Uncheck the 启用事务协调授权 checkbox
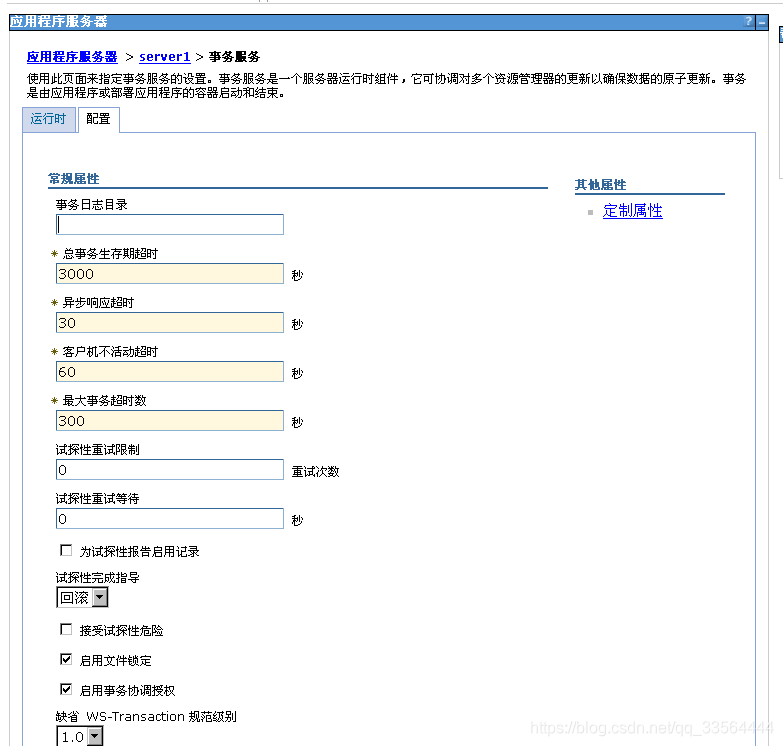Image resolution: width=783 pixels, height=746 pixels. [66, 690]
